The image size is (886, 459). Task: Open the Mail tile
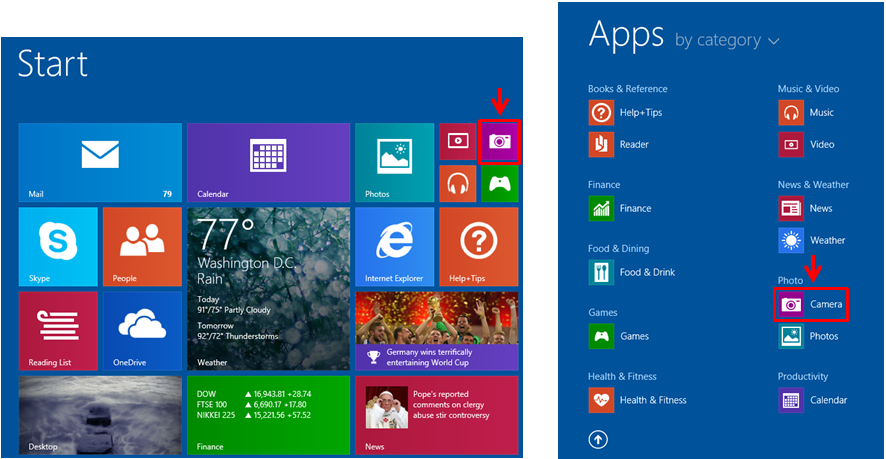pos(100,162)
